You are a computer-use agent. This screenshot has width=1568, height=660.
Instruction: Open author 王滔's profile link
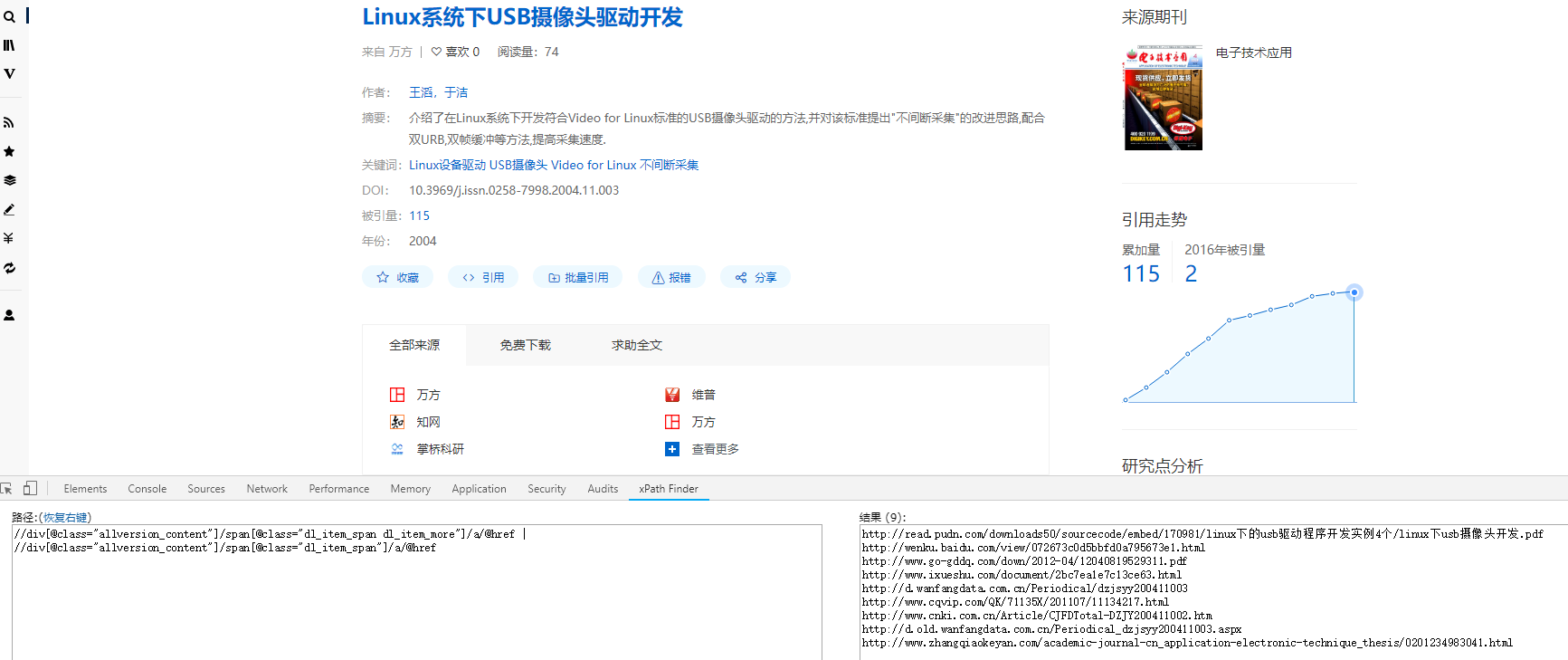[x=421, y=92]
